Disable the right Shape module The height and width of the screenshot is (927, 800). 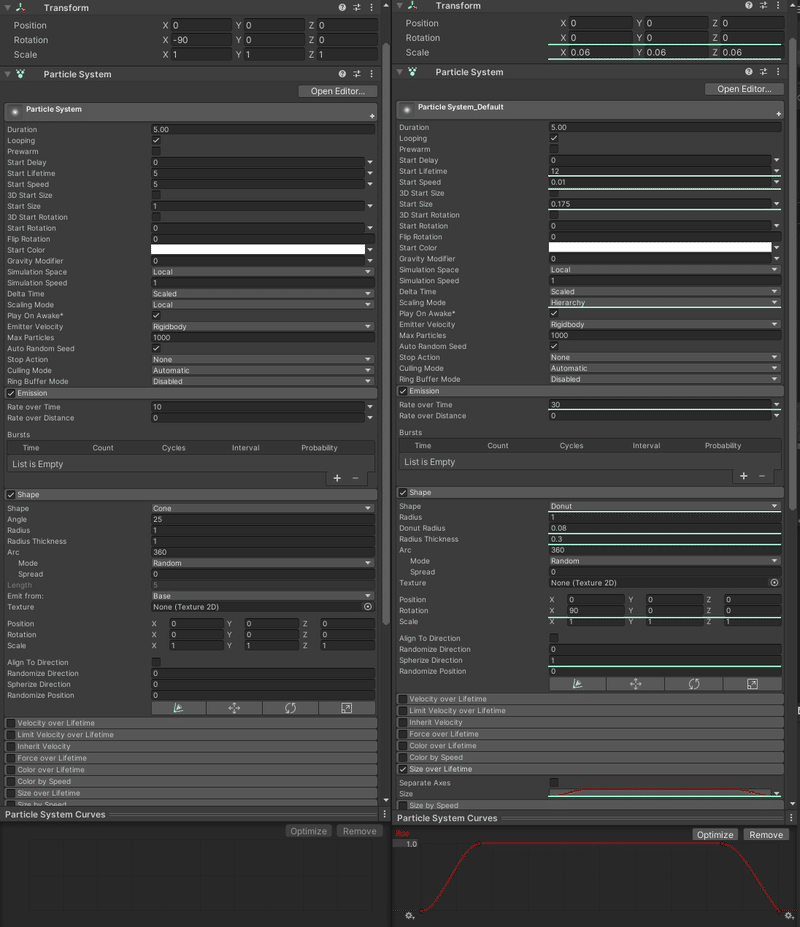tap(403, 492)
